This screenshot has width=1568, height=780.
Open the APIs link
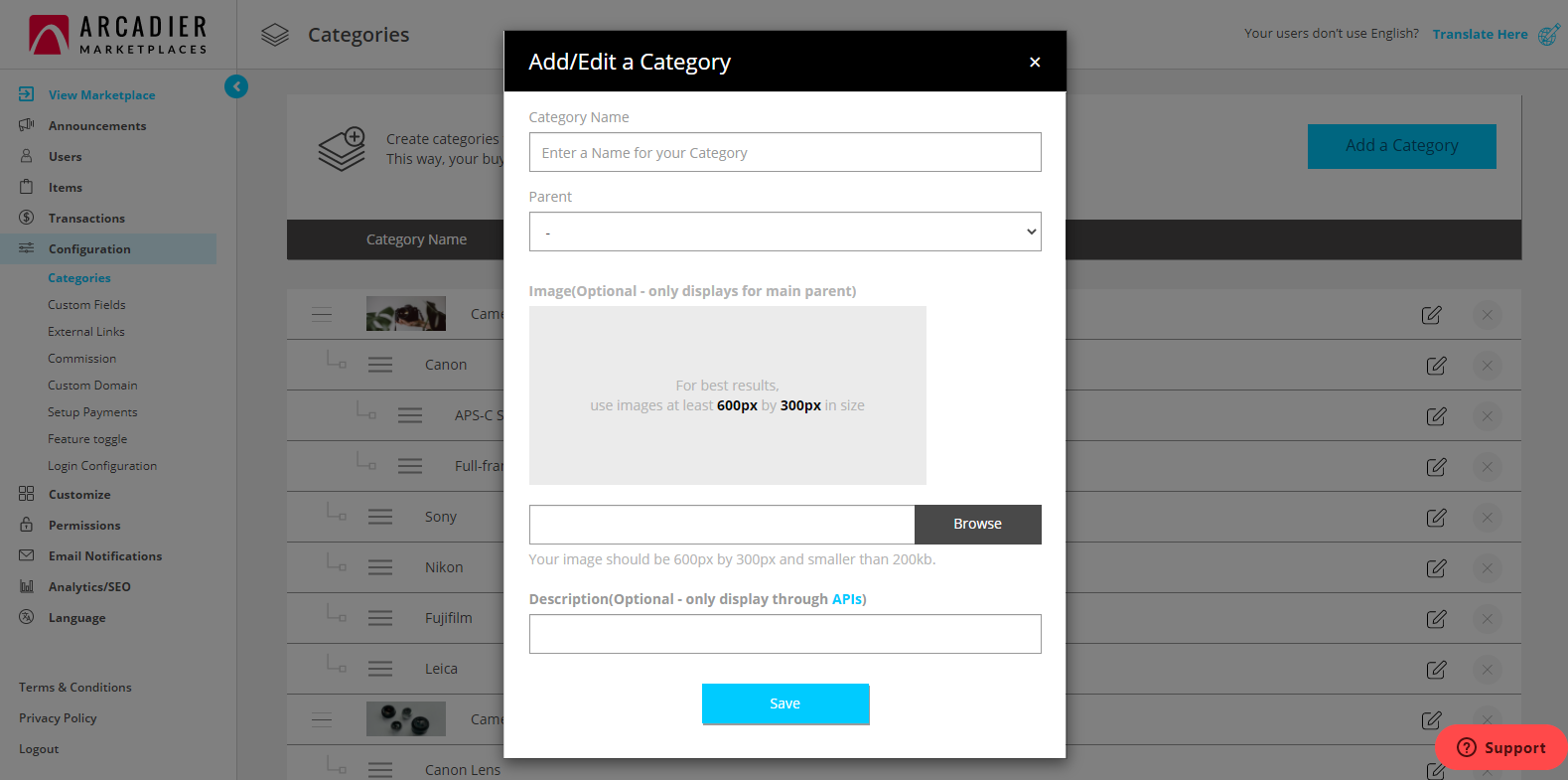tap(846, 599)
